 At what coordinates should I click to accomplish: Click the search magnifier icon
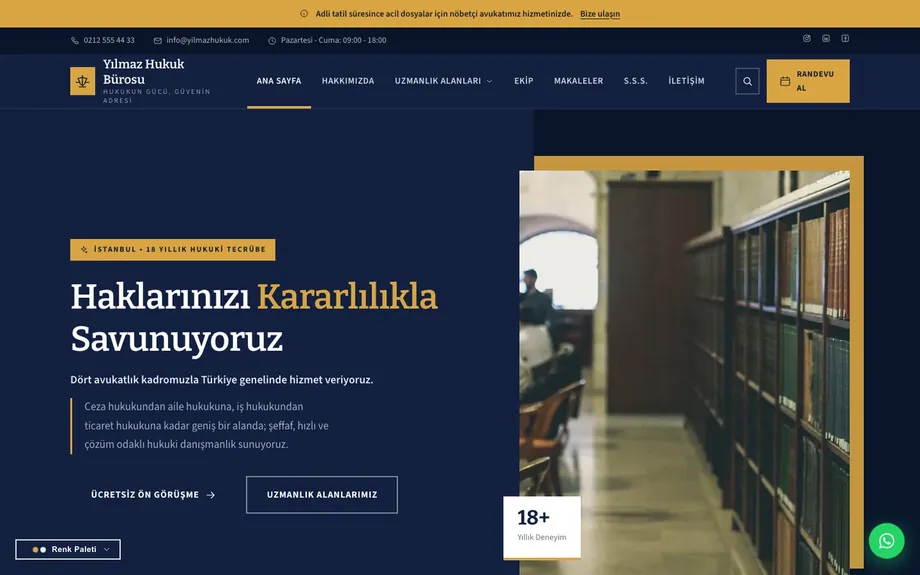click(748, 81)
